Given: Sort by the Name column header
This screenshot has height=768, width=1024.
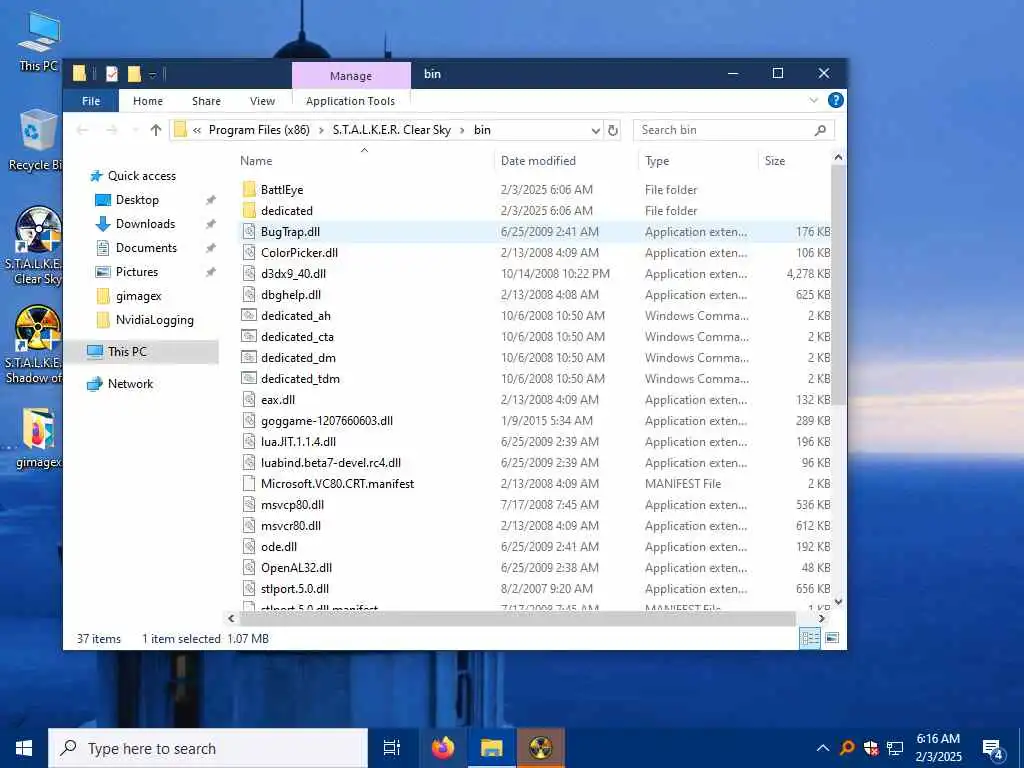Looking at the screenshot, I should pyautogui.click(x=256, y=161).
